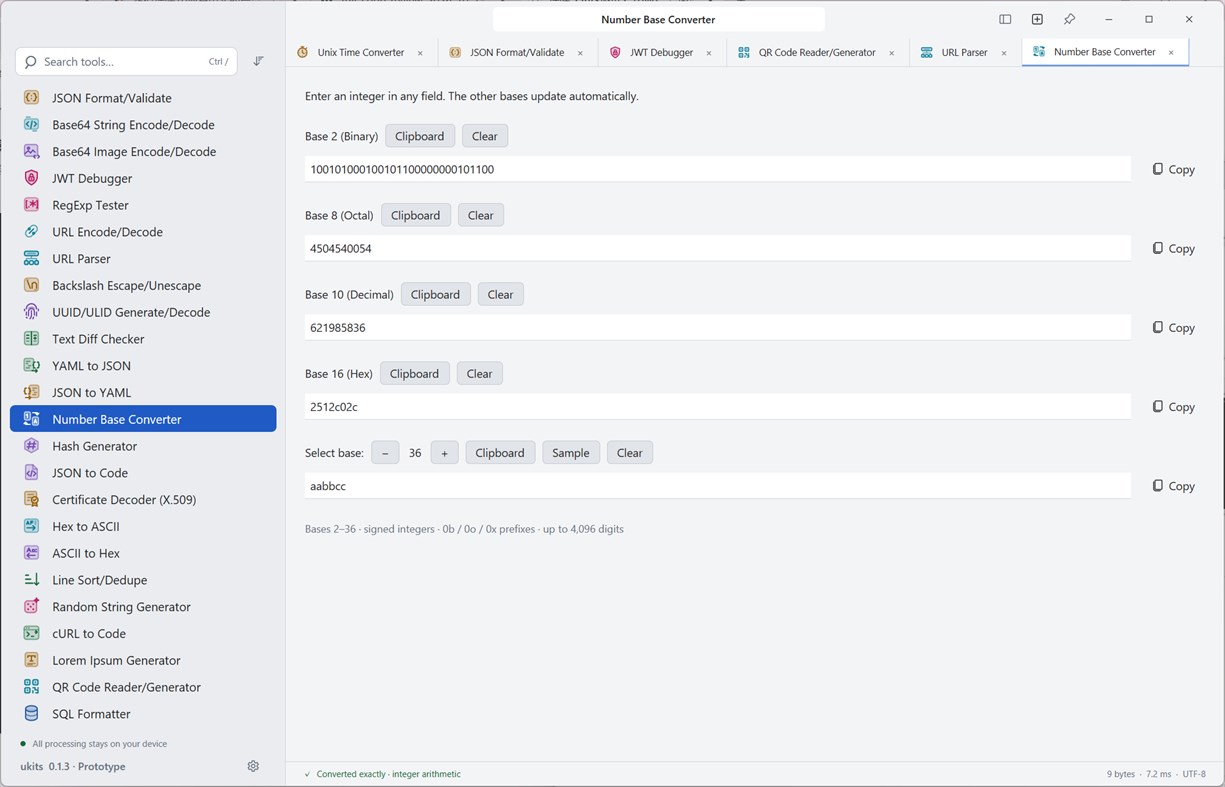The width and height of the screenshot is (1225, 787).
Task: Increase the selected base with plus button
Action: click(x=445, y=453)
